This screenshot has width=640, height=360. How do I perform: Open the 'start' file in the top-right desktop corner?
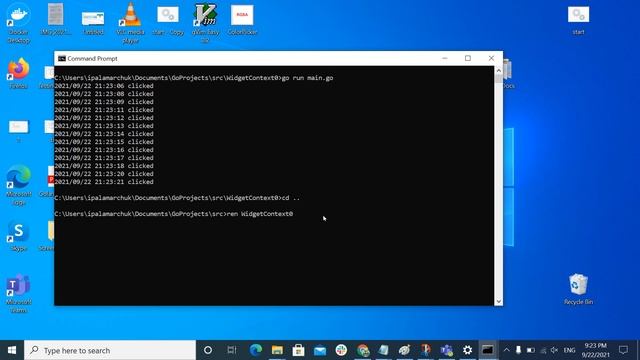point(578,20)
